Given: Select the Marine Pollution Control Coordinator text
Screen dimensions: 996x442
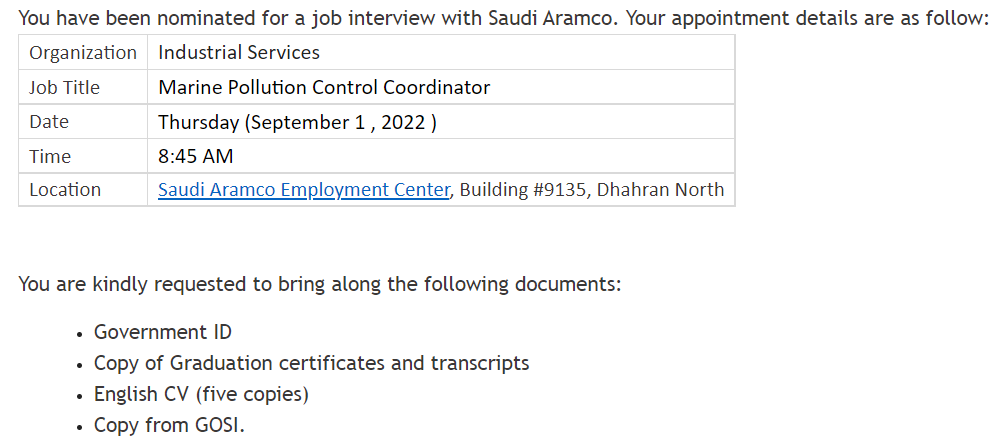Looking at the screenshot, I should pos(324,87).
